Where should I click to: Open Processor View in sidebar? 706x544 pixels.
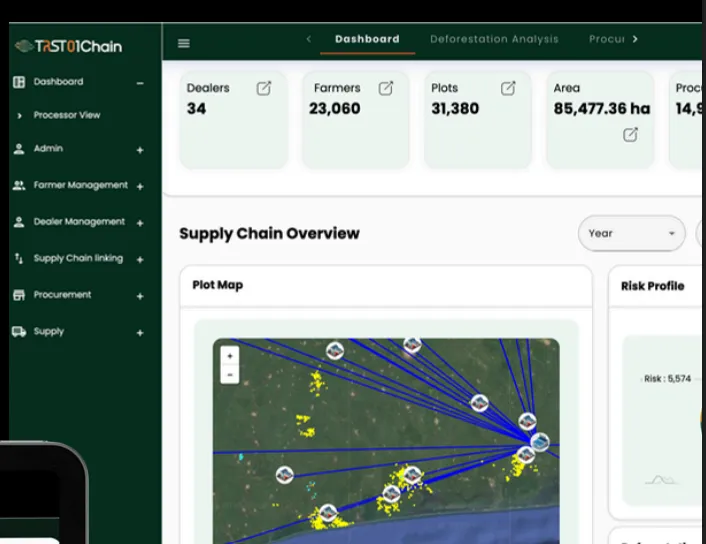pos(66,115)
